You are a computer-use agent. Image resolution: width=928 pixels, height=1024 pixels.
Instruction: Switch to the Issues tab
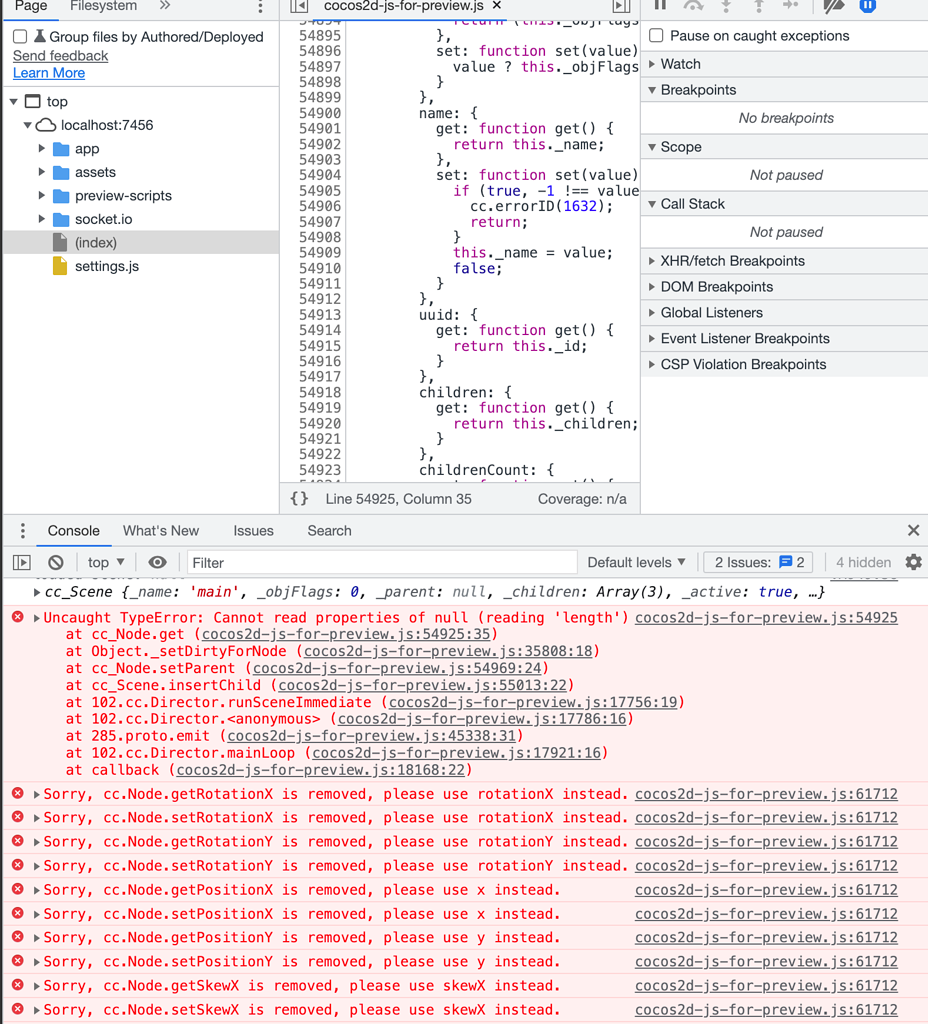pyautogui.click(x=253, y=531)
